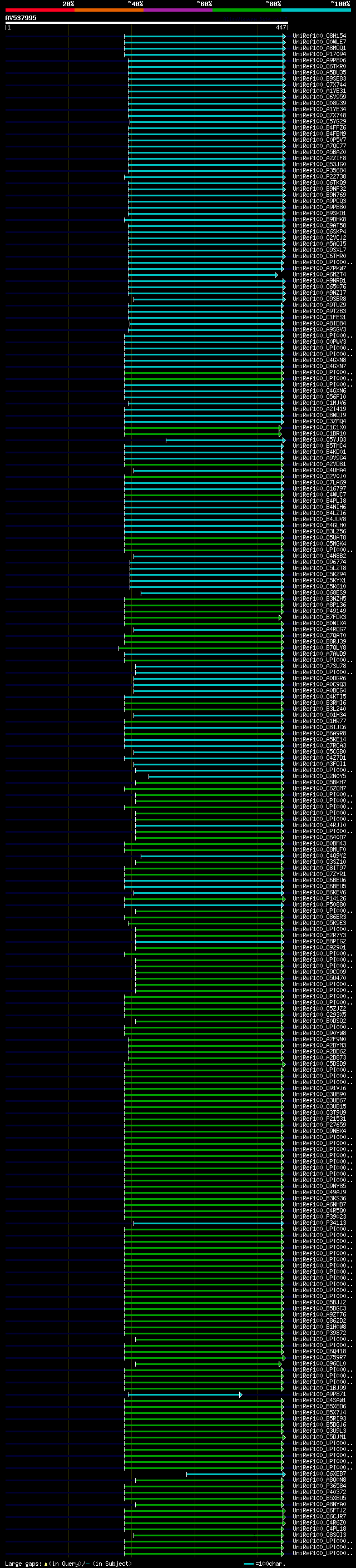This screenshot has height=1568, width=356.
Task: Select hit label UniRef100_Q53JG0
Action: pos(319,164)
